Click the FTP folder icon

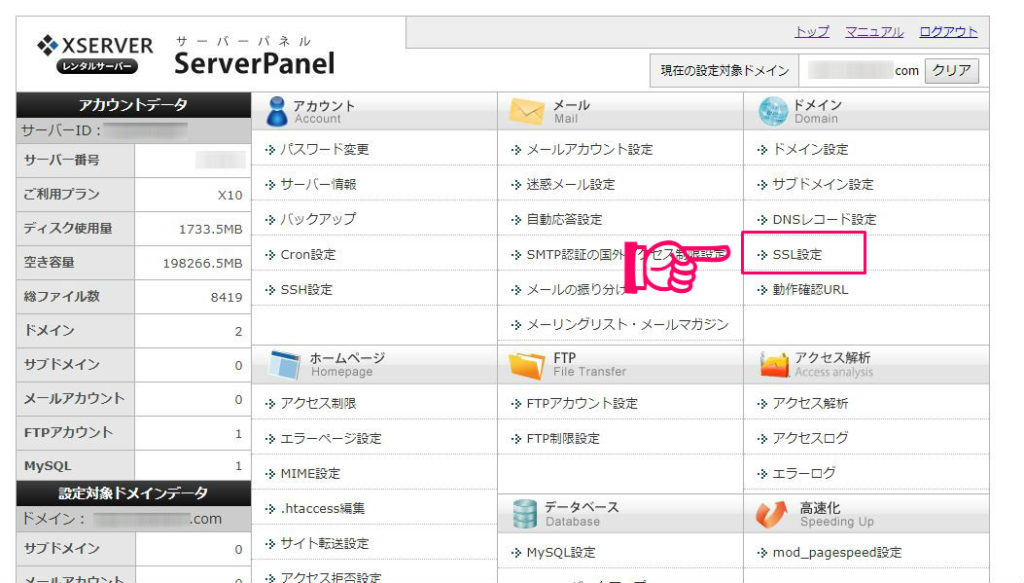[x=527, y=365]
